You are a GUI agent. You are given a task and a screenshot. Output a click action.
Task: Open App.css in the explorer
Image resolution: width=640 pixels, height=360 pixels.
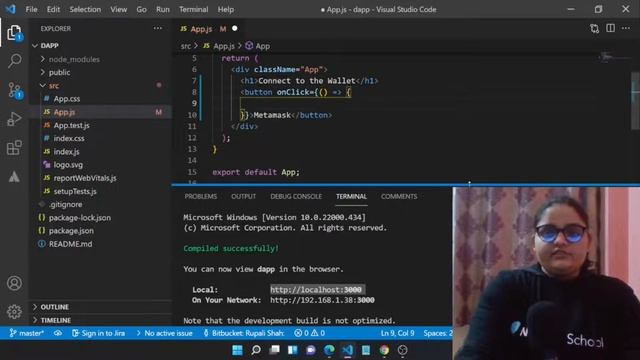coord(67,99)
